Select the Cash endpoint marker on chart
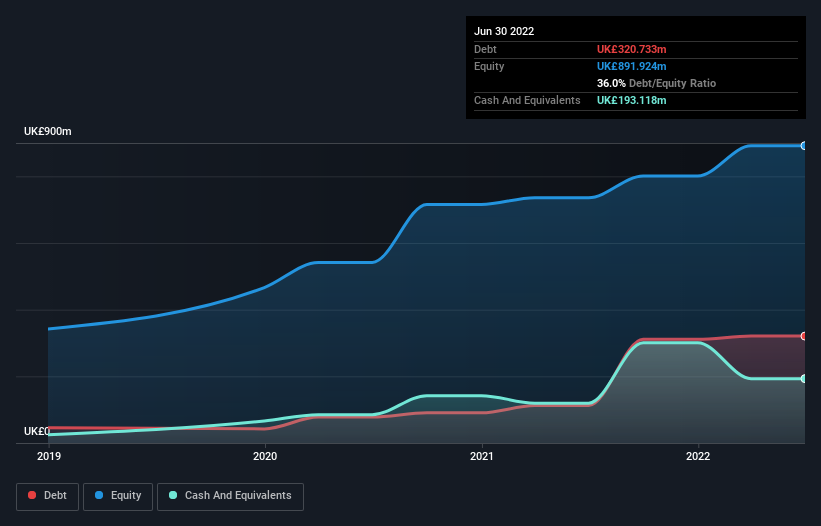 804,378
